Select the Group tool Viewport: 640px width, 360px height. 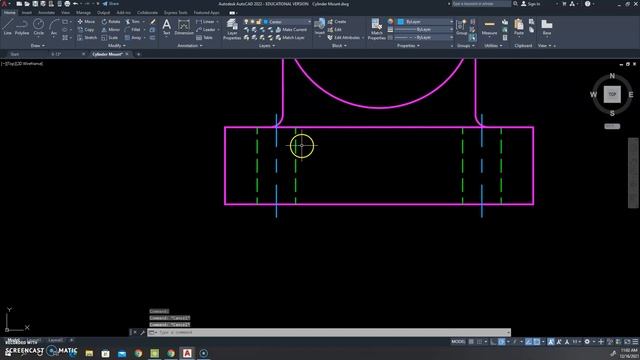461,27
